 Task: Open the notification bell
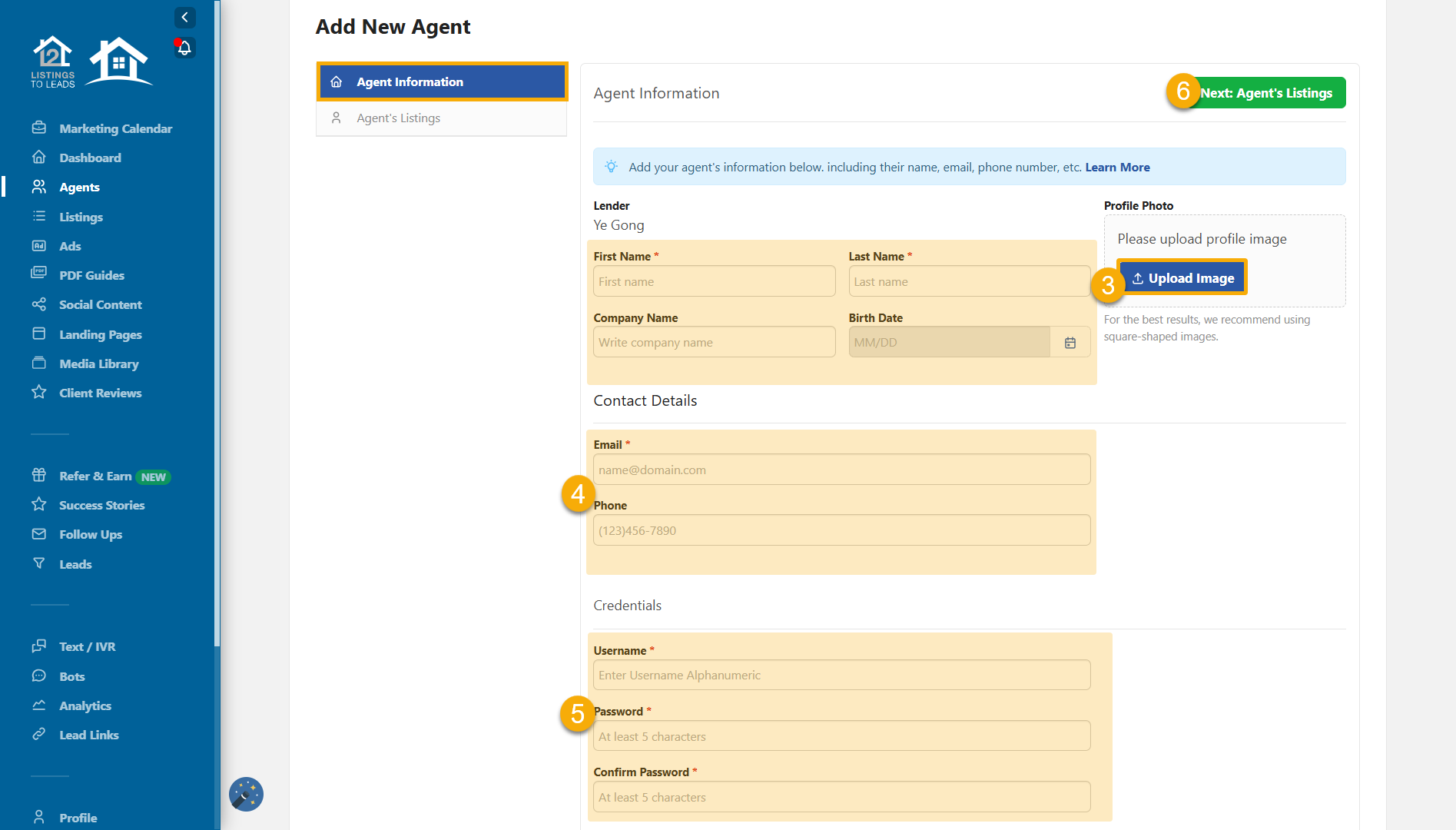click(x=184, y=48)
